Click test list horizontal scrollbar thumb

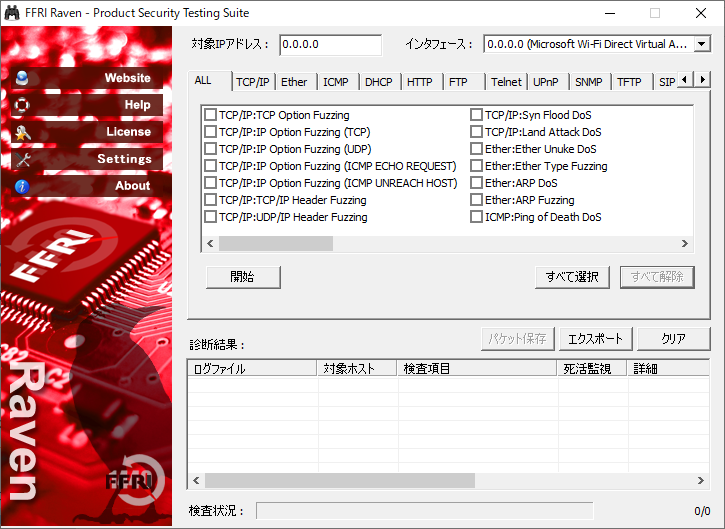coord(276,243)
